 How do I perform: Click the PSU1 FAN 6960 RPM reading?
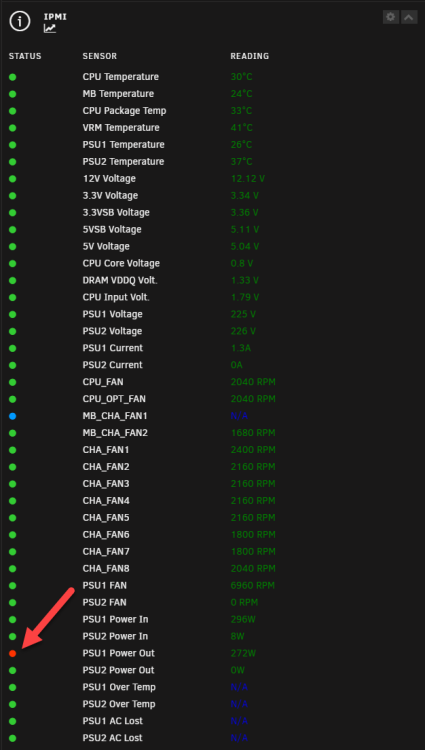coord(253,585)
